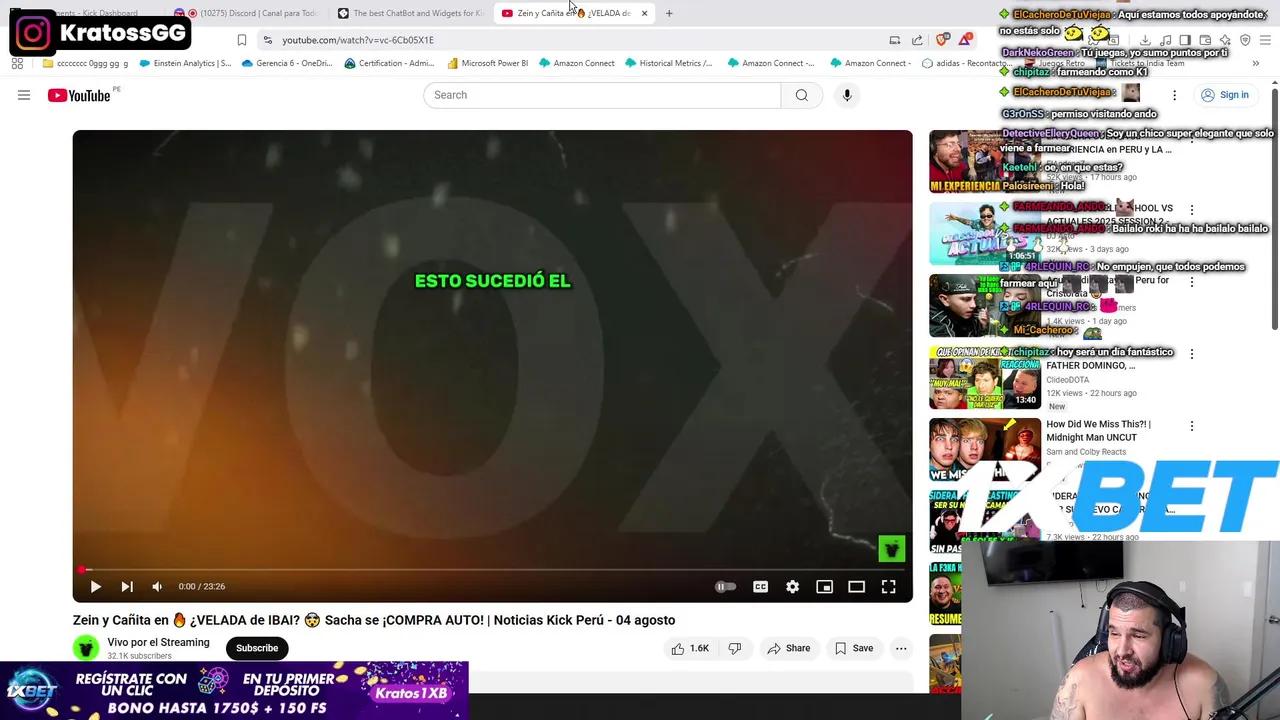Image resolution: width=1280 pixels, height=720 pixels.
Task: Open the YouTube guide hamburger menu
Action: (24, 95)
